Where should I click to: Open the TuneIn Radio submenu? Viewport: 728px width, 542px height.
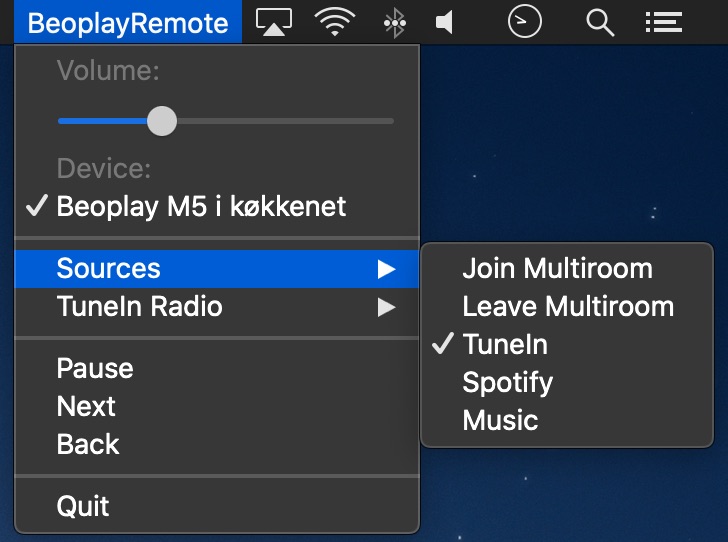click(x=217, y=307)
